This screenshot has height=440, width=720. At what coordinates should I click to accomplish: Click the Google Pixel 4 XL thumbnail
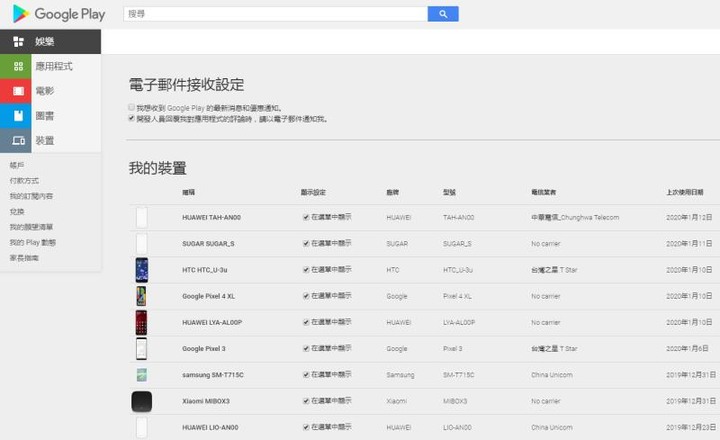coord(141,296)
